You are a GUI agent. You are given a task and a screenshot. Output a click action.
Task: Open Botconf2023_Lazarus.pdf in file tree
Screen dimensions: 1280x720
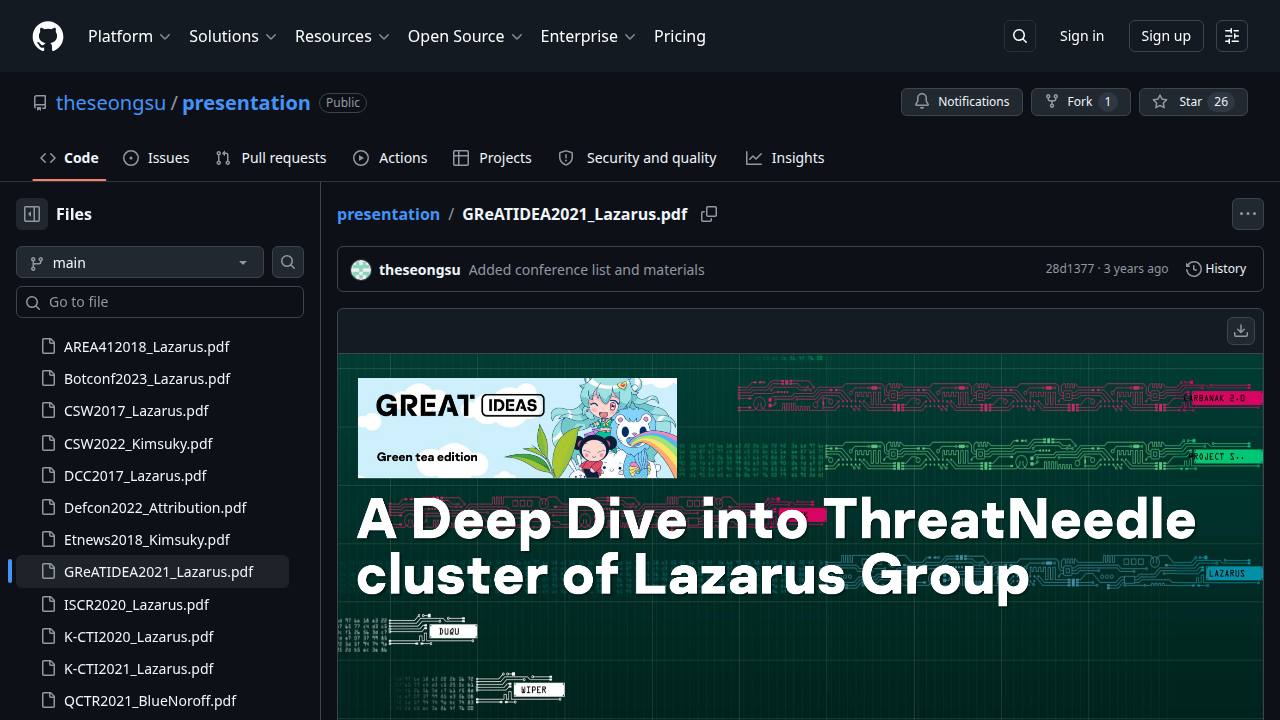[x=147, y=378]
